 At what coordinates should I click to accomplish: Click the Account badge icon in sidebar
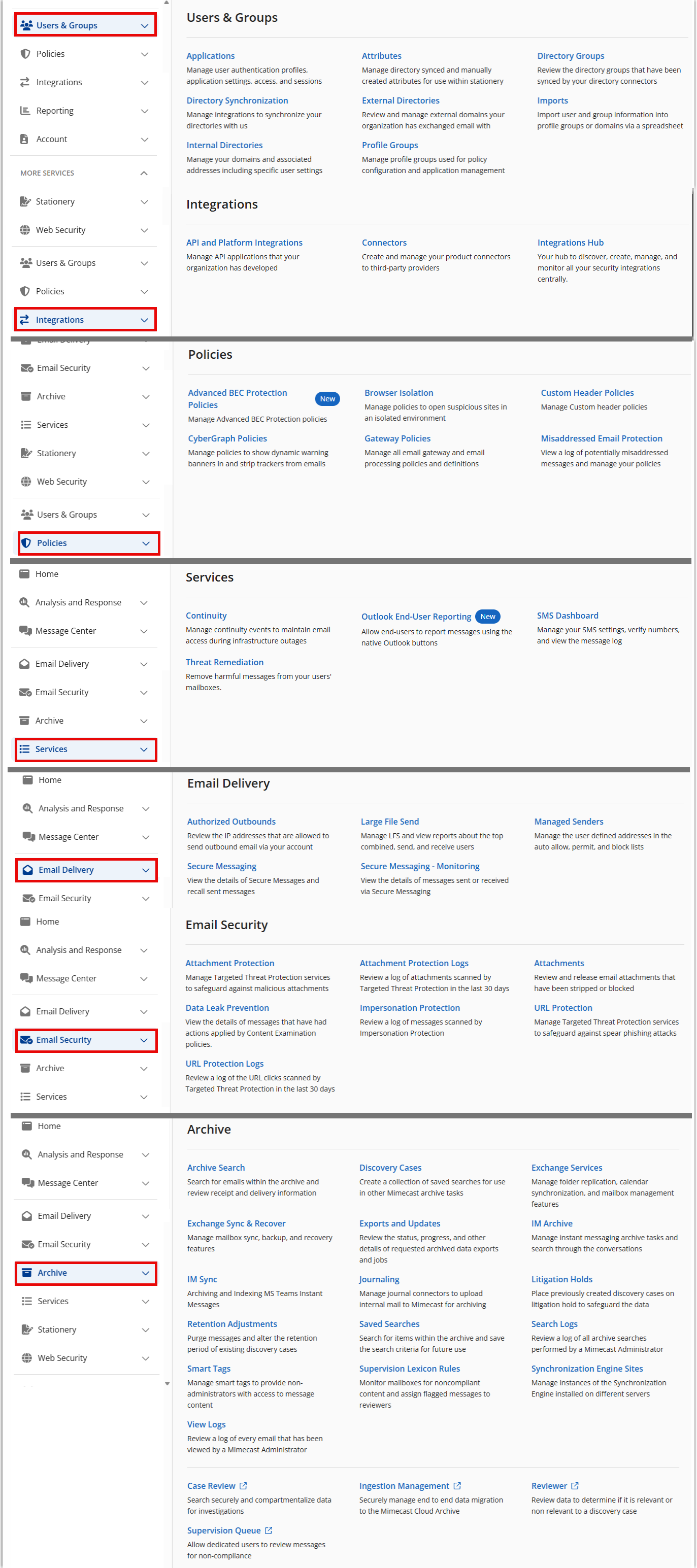[x=24, y=139]
